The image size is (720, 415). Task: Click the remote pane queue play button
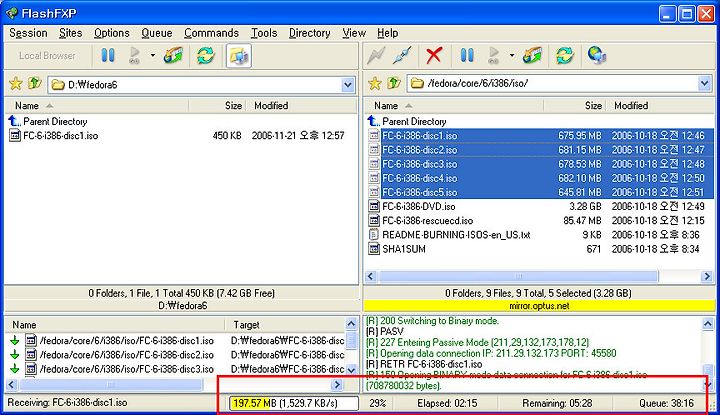tap(494, 56)
